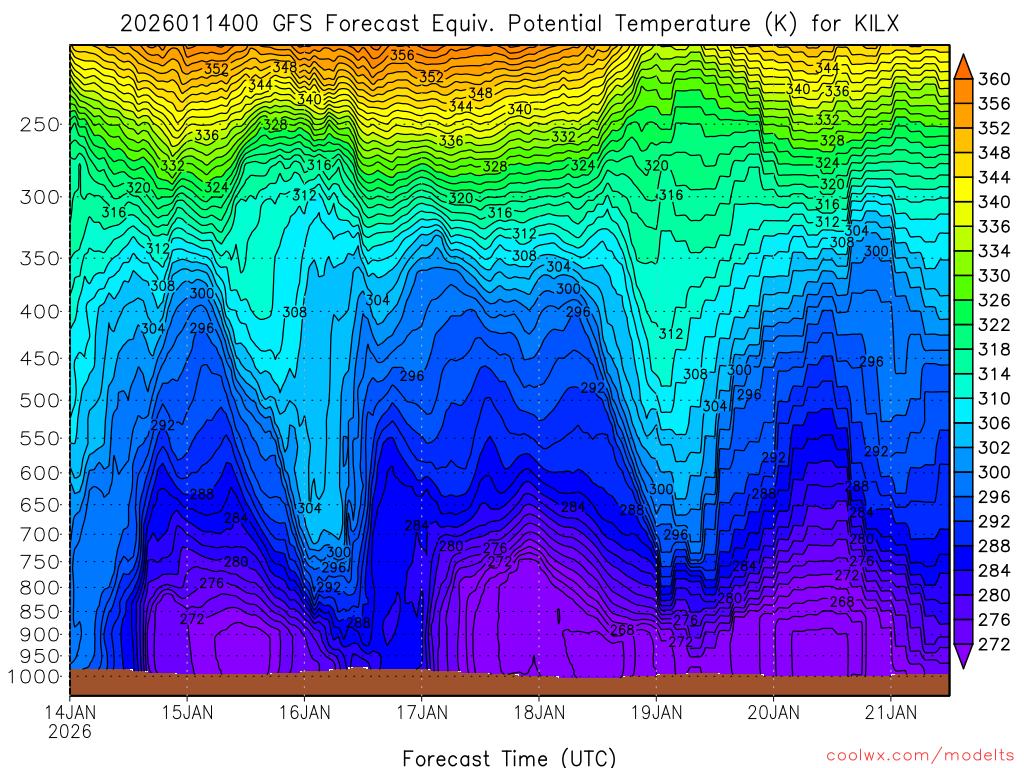Click the color scale label 306
This screenshot has width=1024, height=768.
point(994,423)
